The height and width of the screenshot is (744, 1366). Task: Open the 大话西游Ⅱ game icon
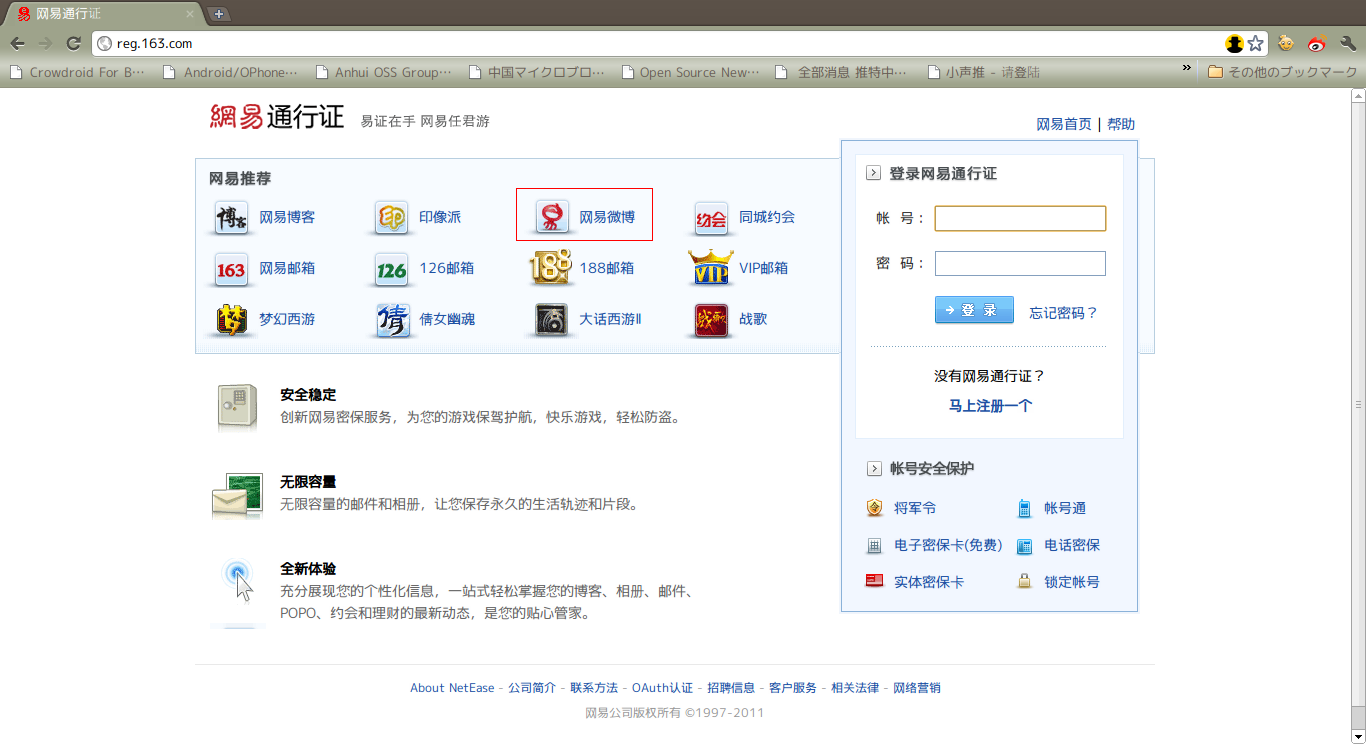552,319
